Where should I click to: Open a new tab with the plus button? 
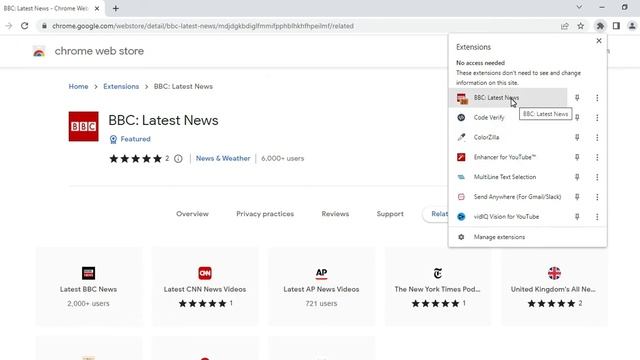116,8
